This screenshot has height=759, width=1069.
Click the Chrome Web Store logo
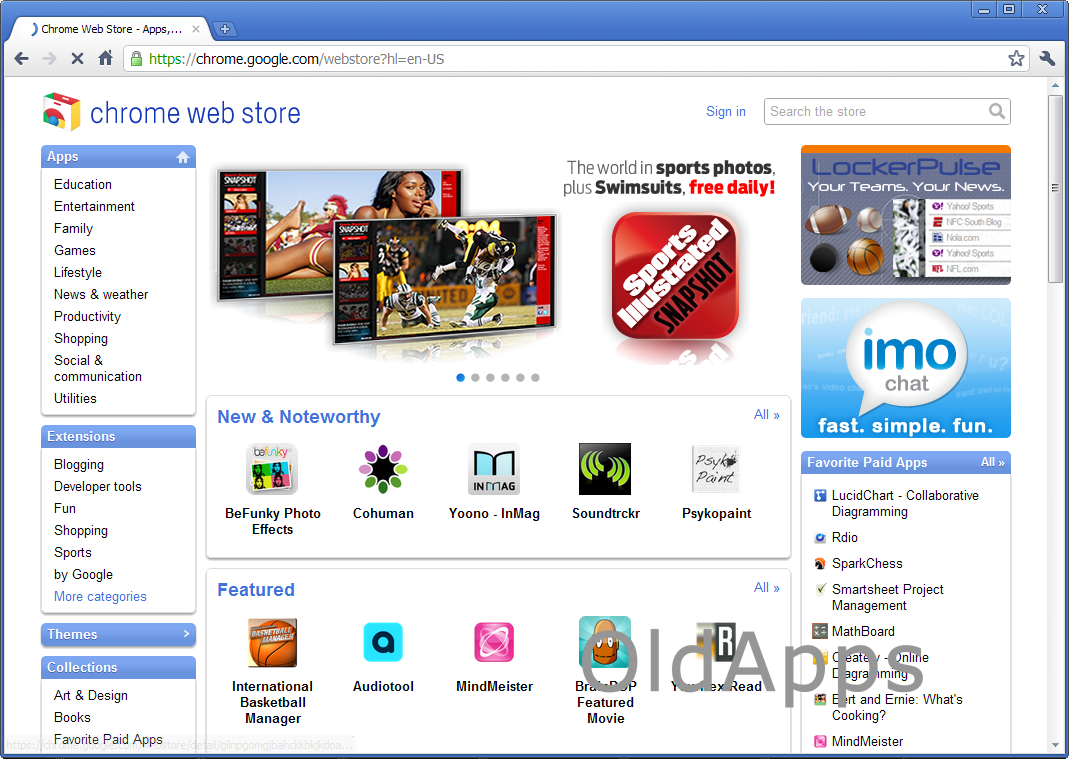[x=171, y=113]
